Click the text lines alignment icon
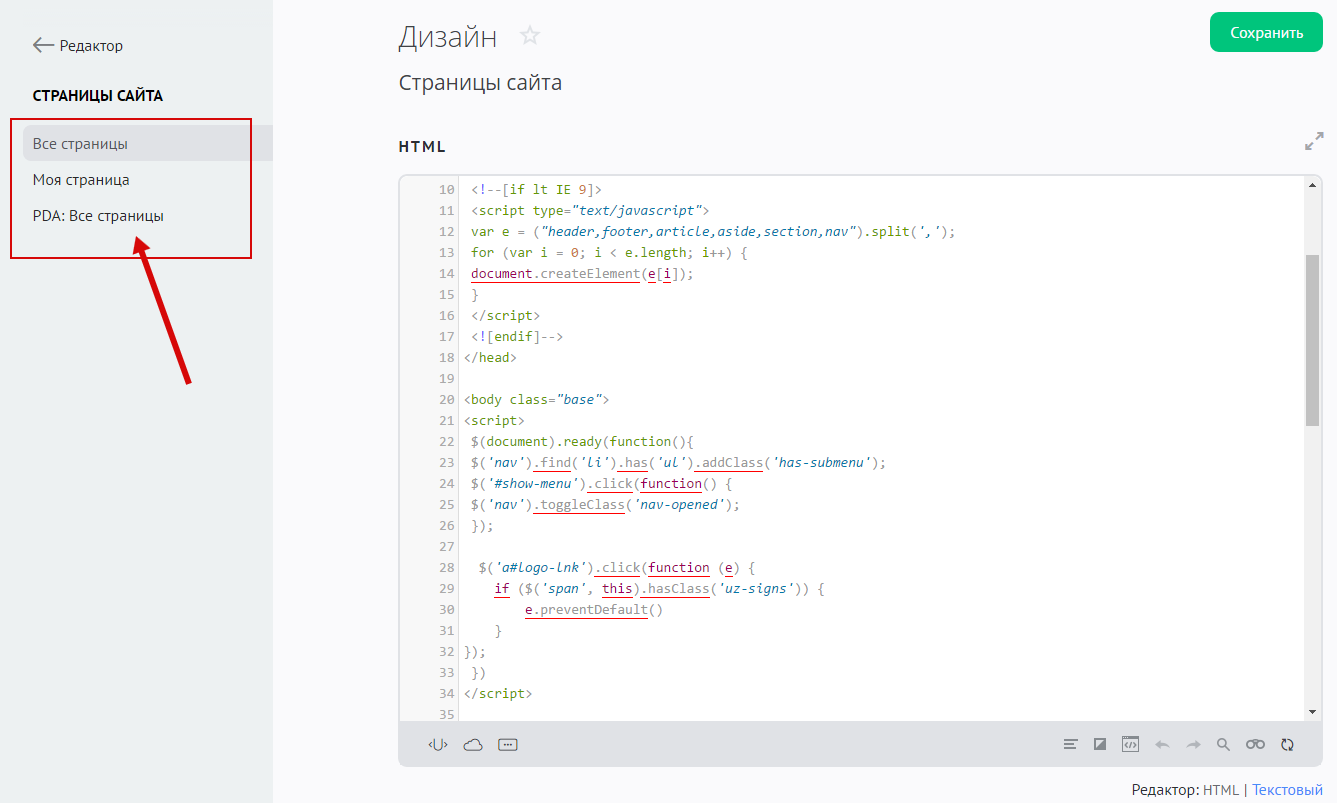The image size is (1337, 803). pos(1071,745)
